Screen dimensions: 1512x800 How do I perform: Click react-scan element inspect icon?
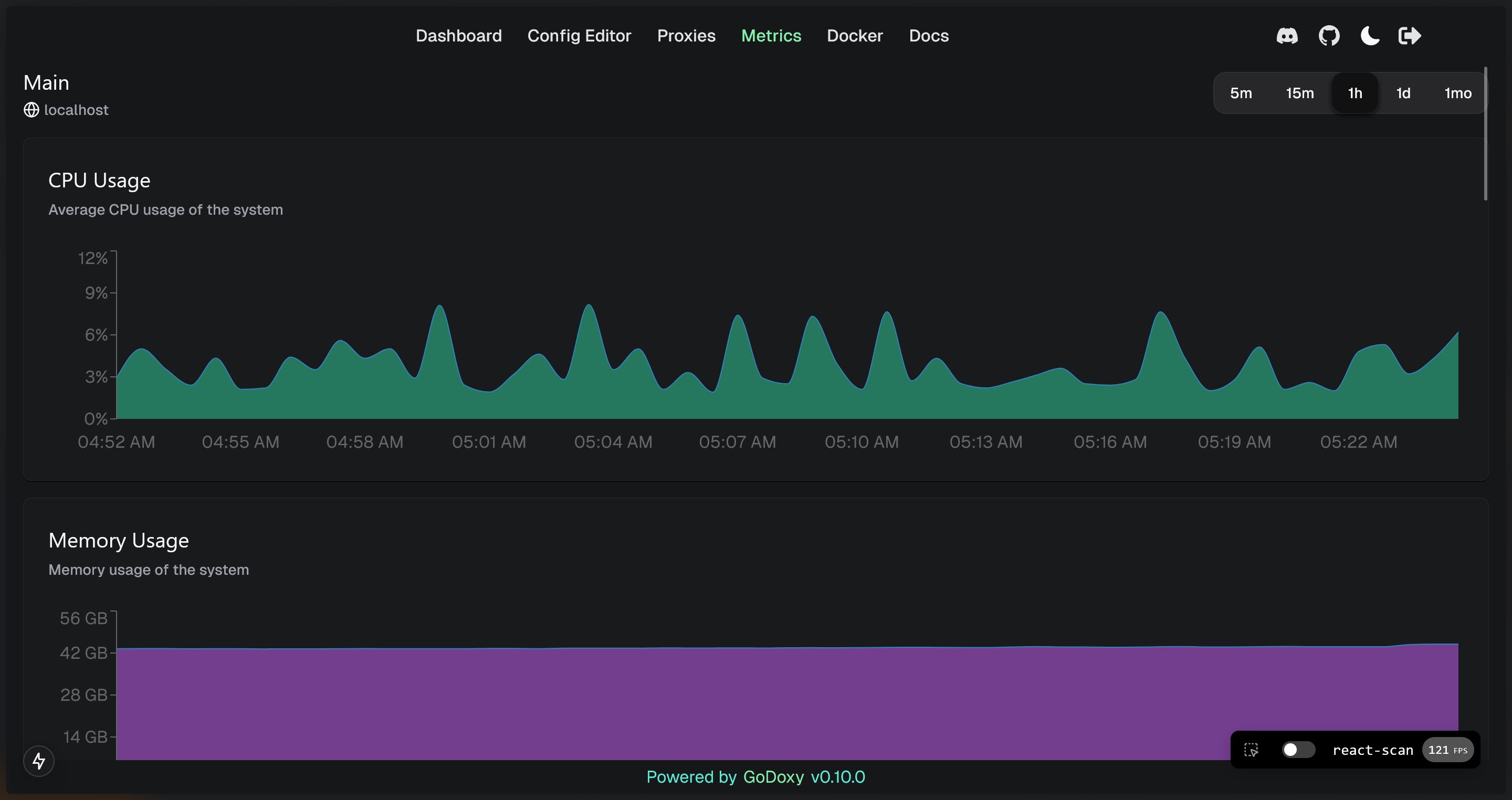(x=1251, y=750)
